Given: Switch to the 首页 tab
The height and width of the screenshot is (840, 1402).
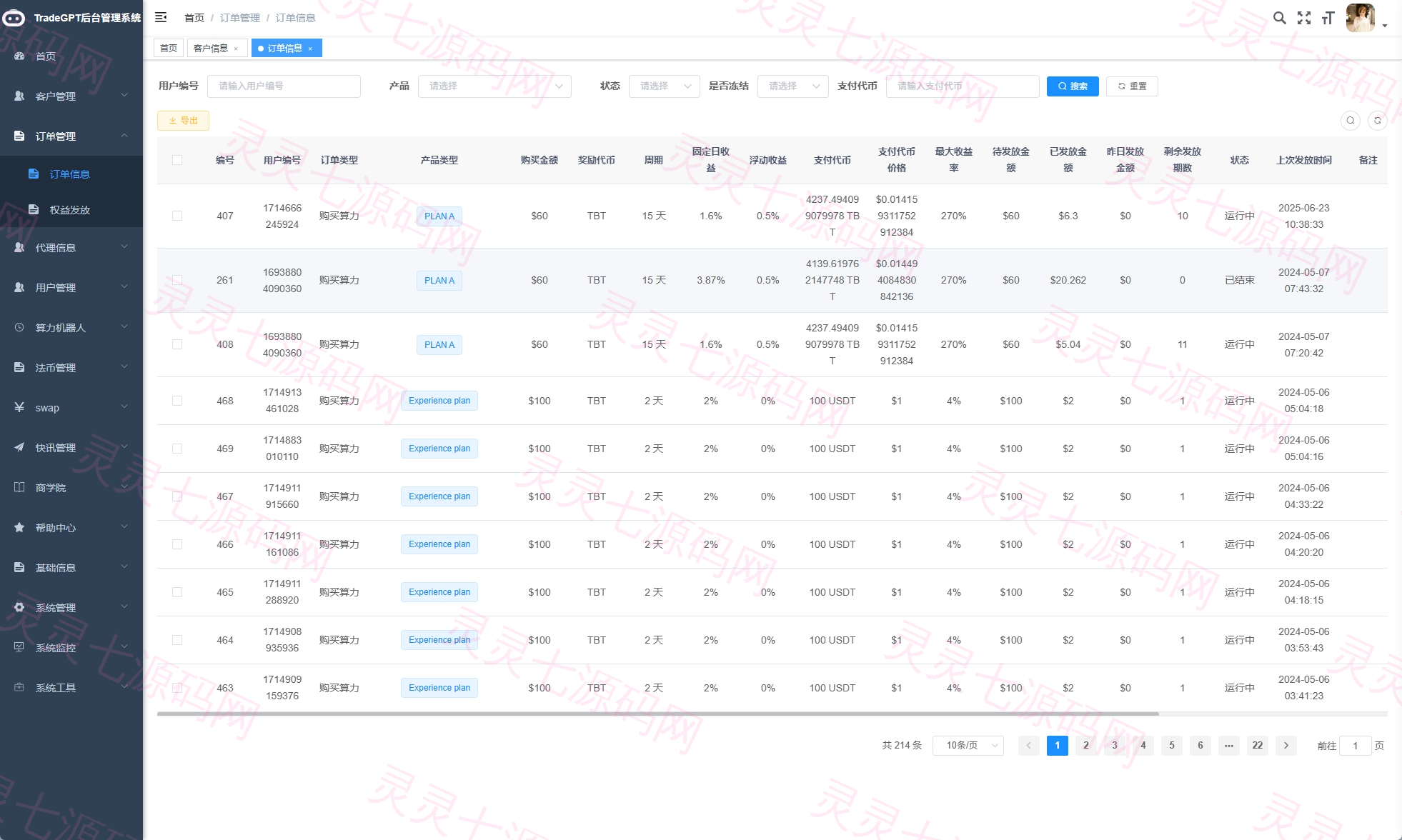Looking at the screenshot, I should click(x=169, y=49).
